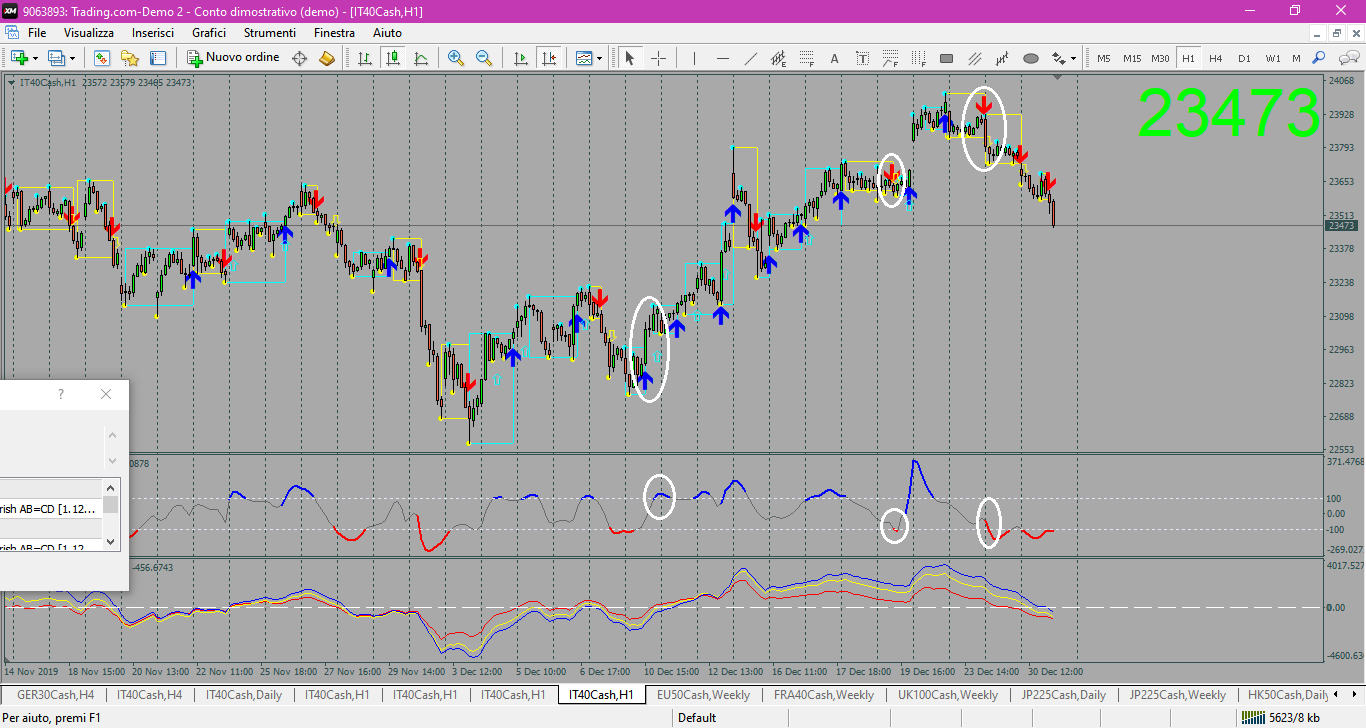Open the Aiuto menu

pos(387,33)
